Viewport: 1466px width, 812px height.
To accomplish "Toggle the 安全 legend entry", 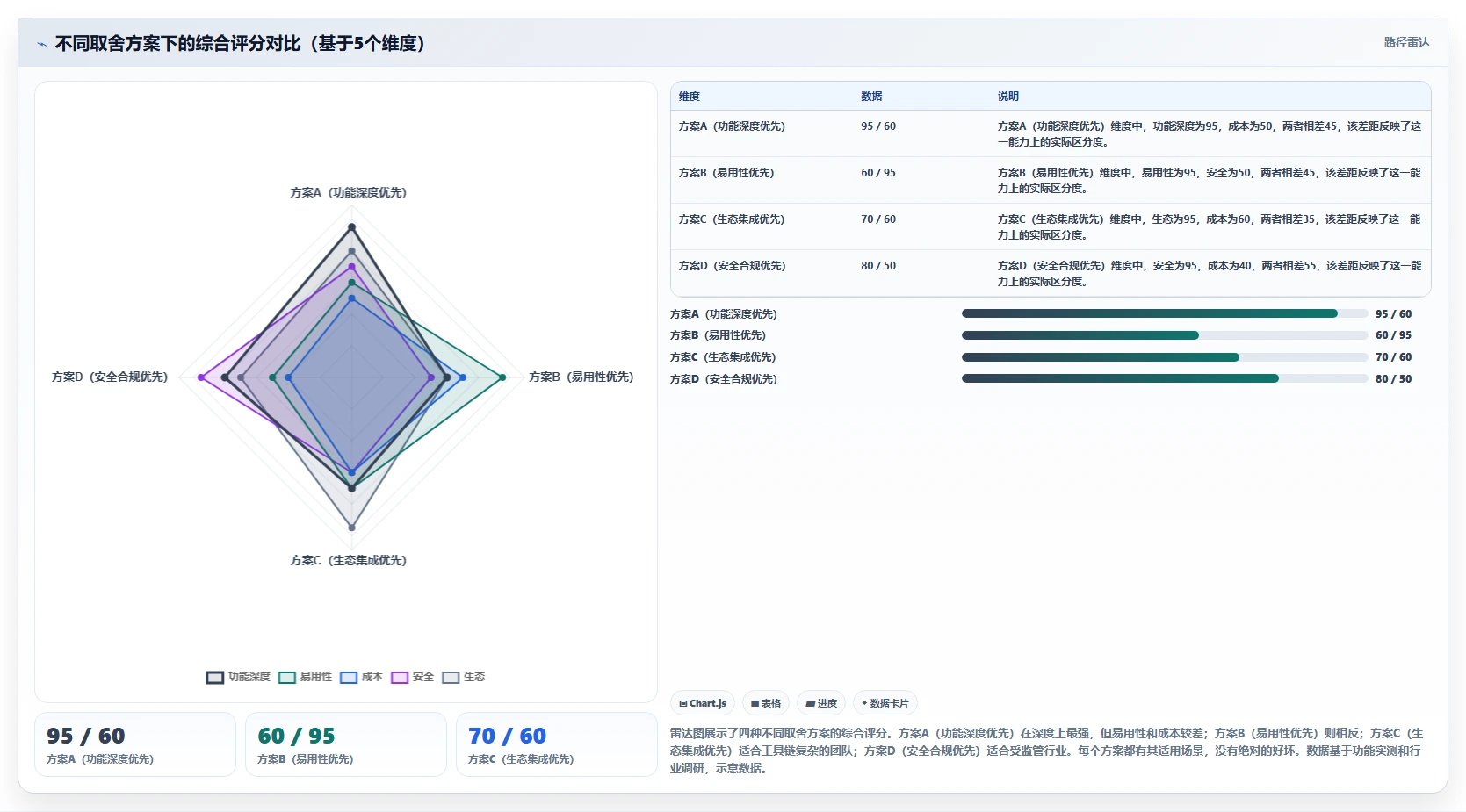I will tap(412, 677).
